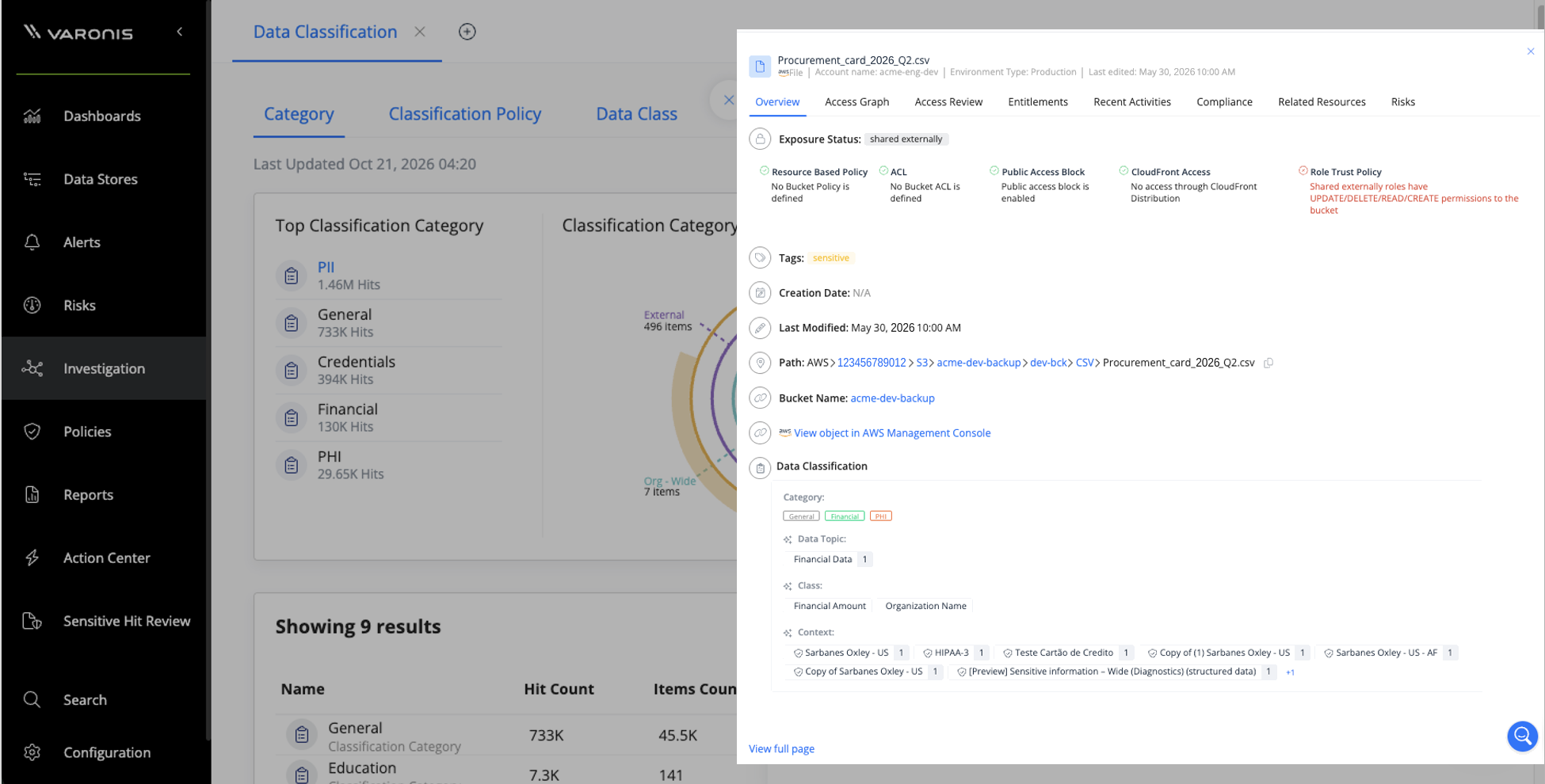Image resolution: width=1545 pixels, height=784 pixels.
Task: Open the Risks tab in details panel
Action: point(1403,102)
